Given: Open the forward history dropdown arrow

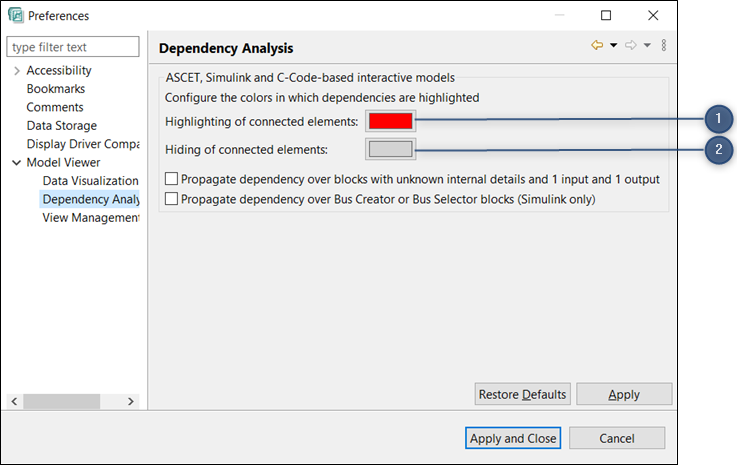Looking at the screenshot, I should (647, 46).
